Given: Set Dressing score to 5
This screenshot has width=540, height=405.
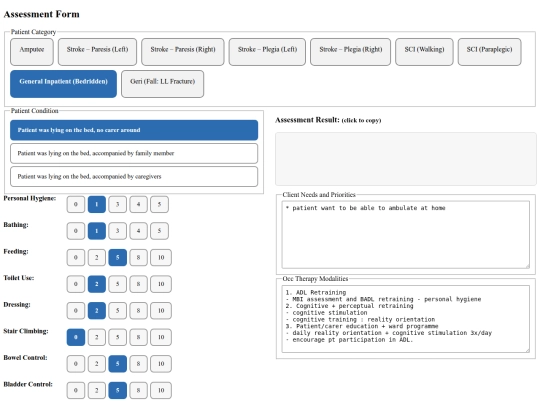Looking at the screenshot, I should coord(117,311).
